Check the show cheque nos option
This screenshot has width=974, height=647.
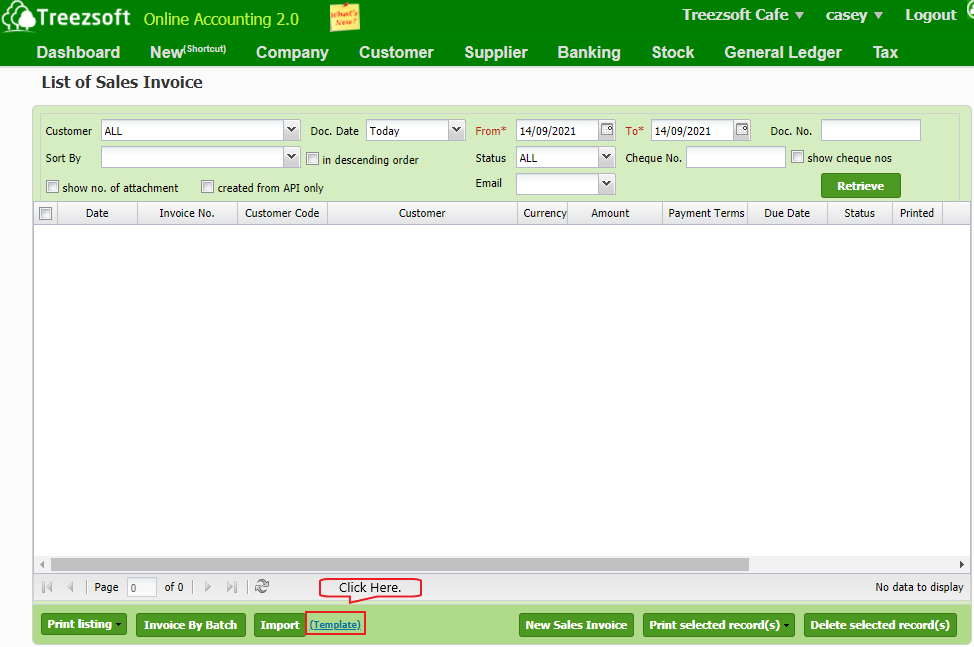[x=797, y=157]
